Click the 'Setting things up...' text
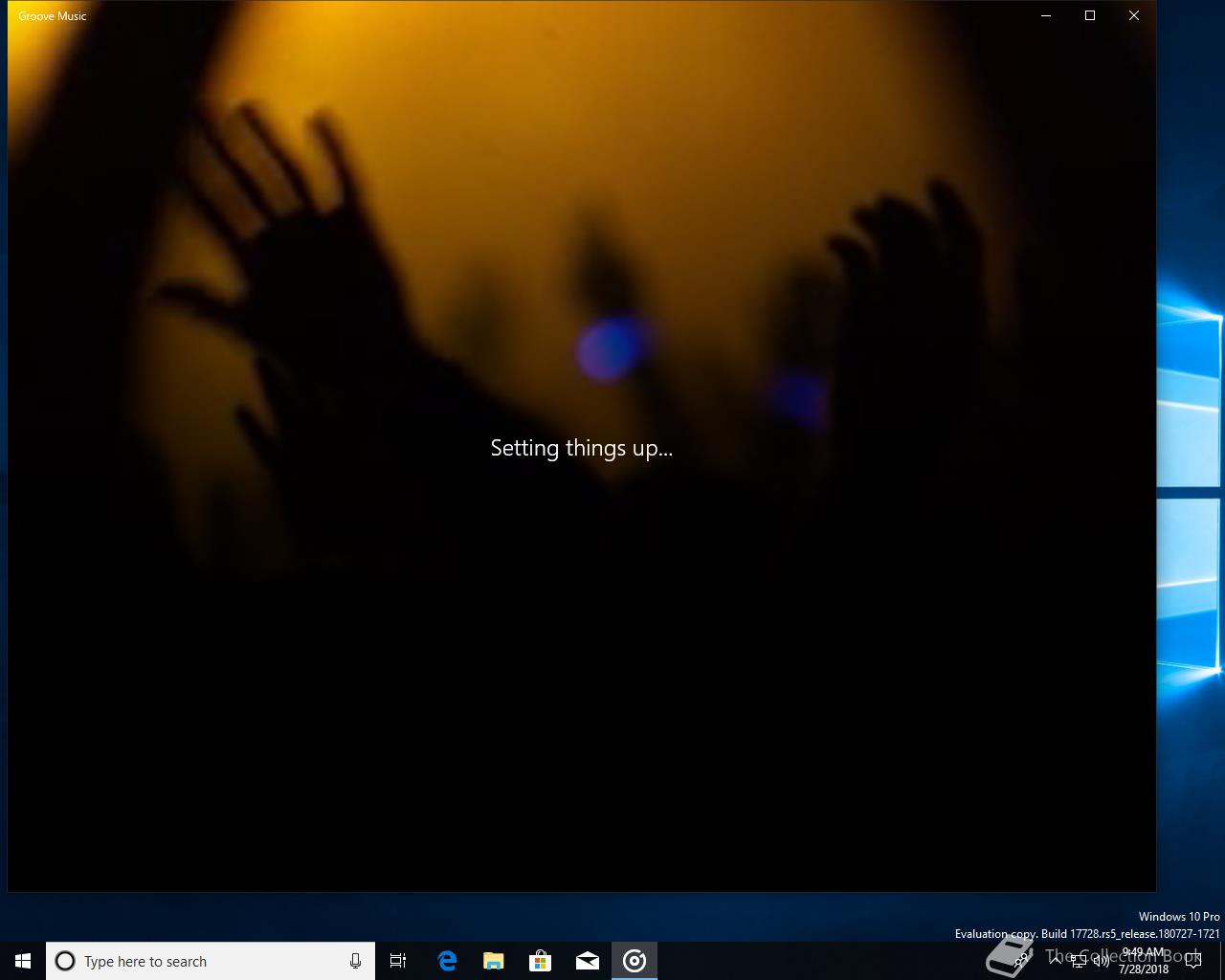The height and width of the screenshot is (980, 1225). (x=582, y=448)
